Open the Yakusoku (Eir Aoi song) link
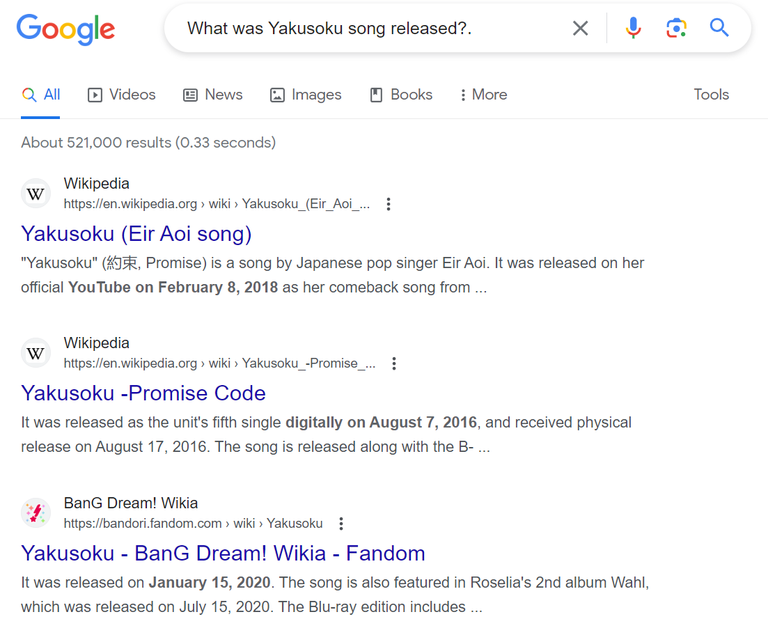Image resolution: width=768 pixels, height=619 pixels. [136, 234]
